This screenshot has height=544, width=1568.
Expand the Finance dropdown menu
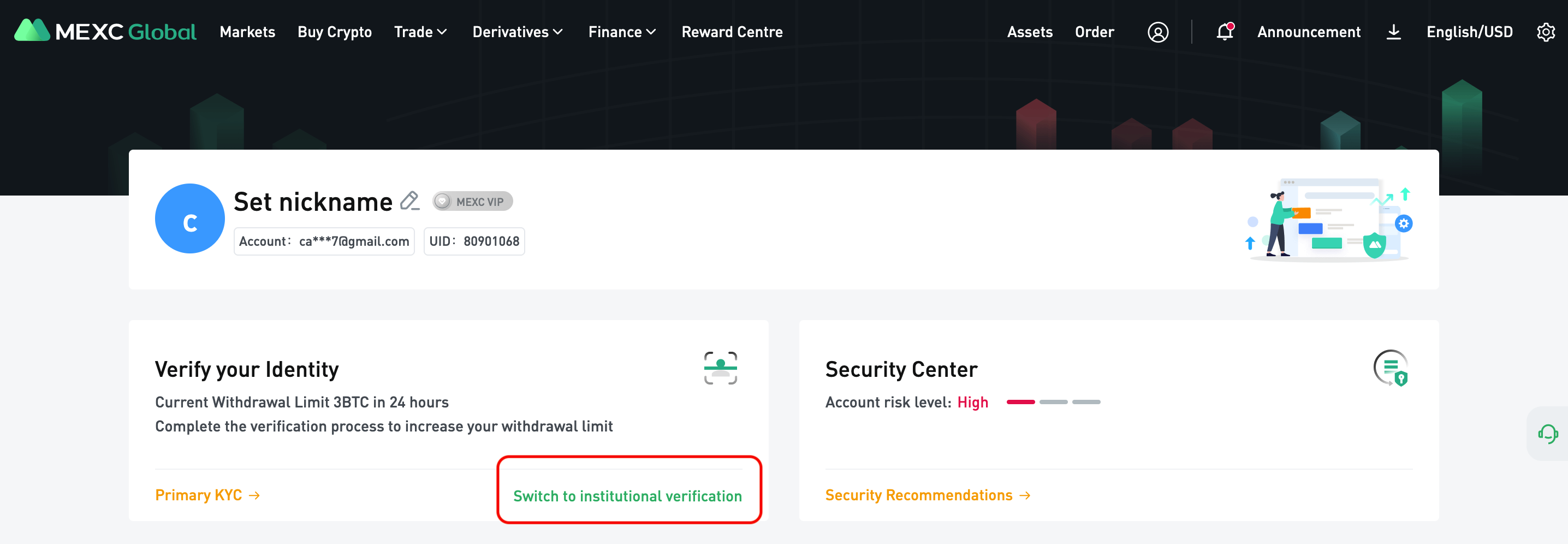click(621, 32)
